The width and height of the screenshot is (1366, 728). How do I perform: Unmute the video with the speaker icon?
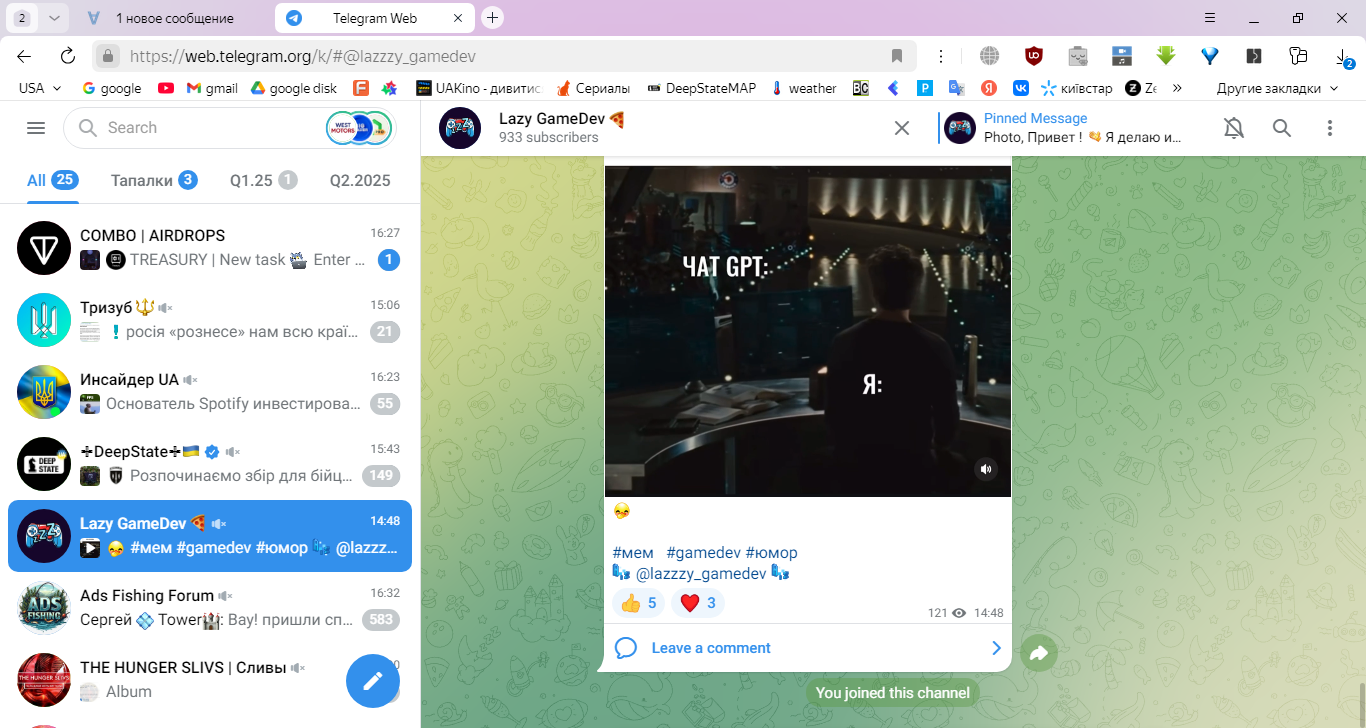coord(986,469)
